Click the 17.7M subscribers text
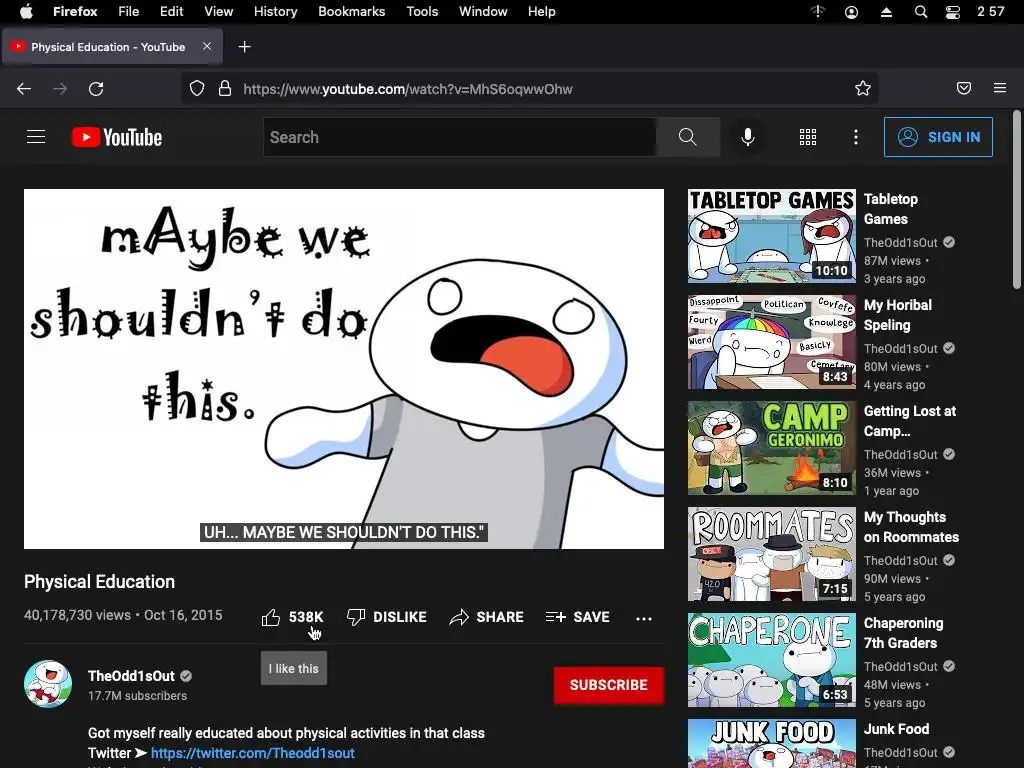The width and height of the screenshot is (1024, 768). click(x=137, y=696)
